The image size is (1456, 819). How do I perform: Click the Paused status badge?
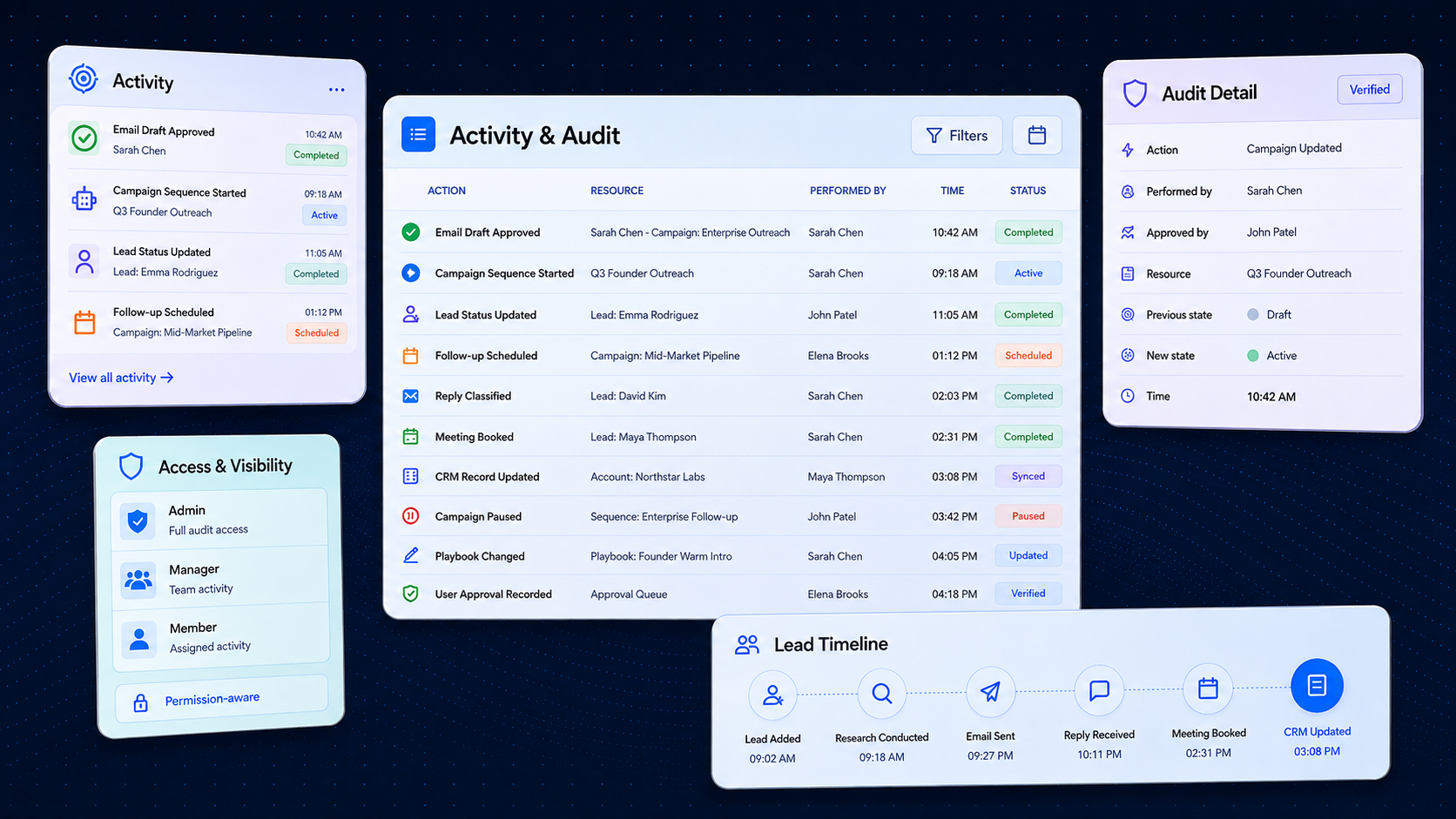click(x=1028, y=516)
